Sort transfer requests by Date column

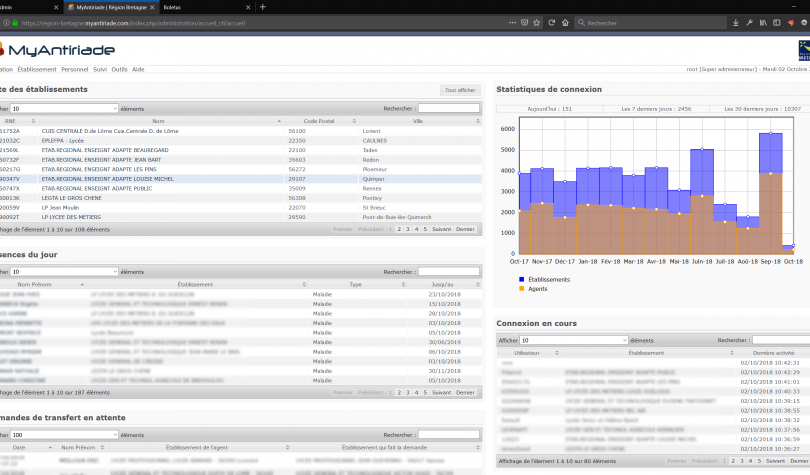point(26,448)
